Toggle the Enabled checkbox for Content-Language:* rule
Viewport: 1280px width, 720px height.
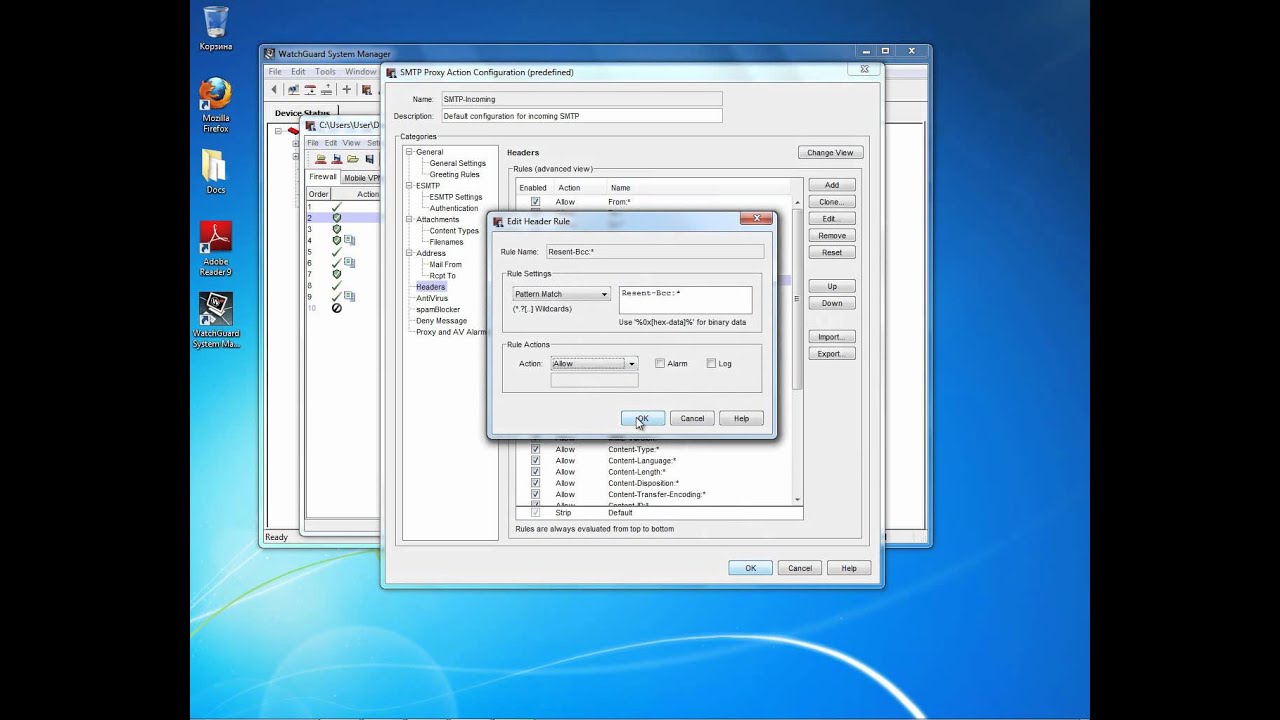pyautogui.click(x=535, y=460)
